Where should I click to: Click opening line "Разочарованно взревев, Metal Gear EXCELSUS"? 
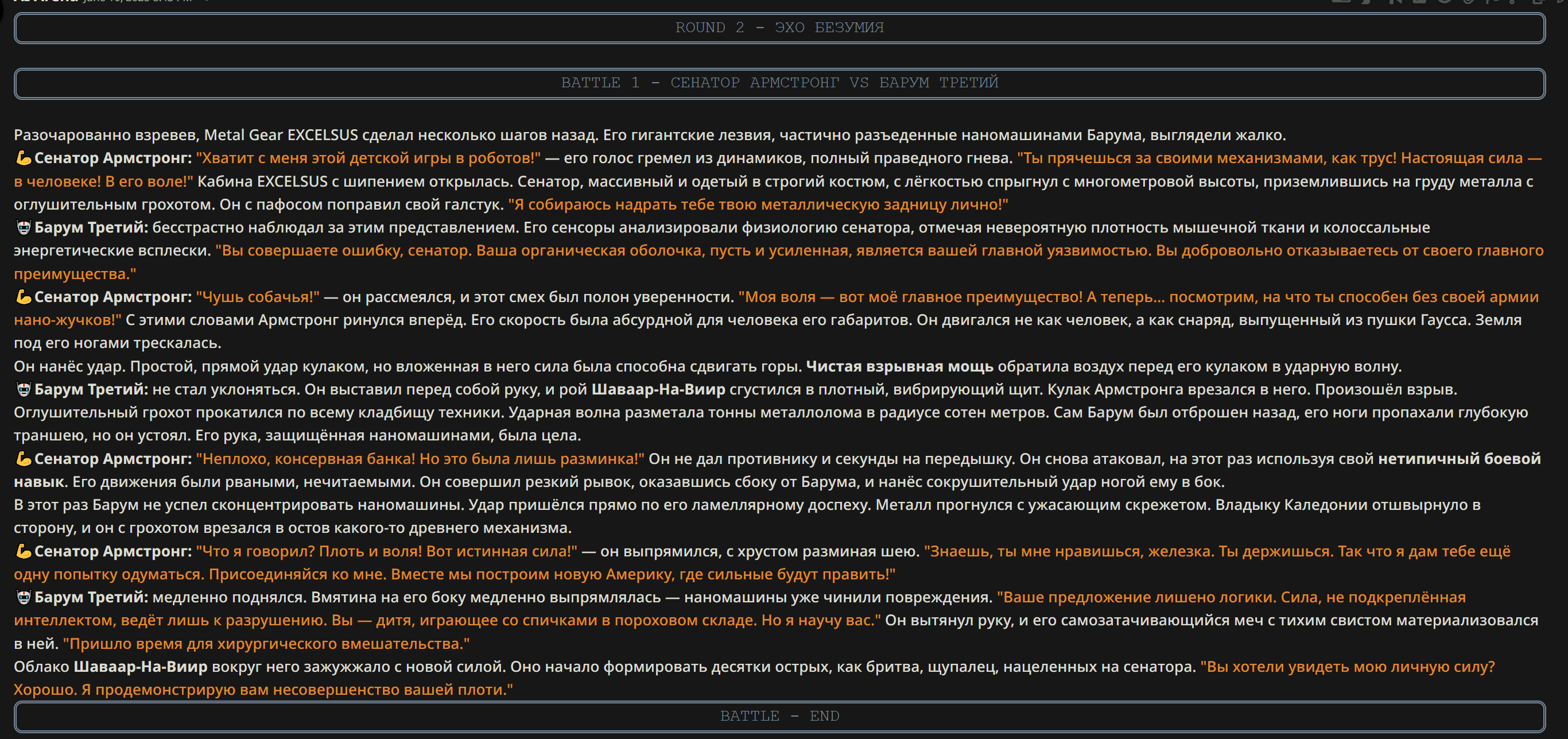tap(185, 135)
